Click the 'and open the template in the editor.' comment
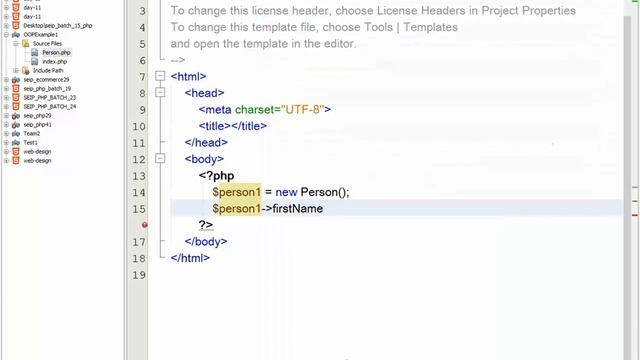Screen dimensions: 640x360 (x=263, y=44)
